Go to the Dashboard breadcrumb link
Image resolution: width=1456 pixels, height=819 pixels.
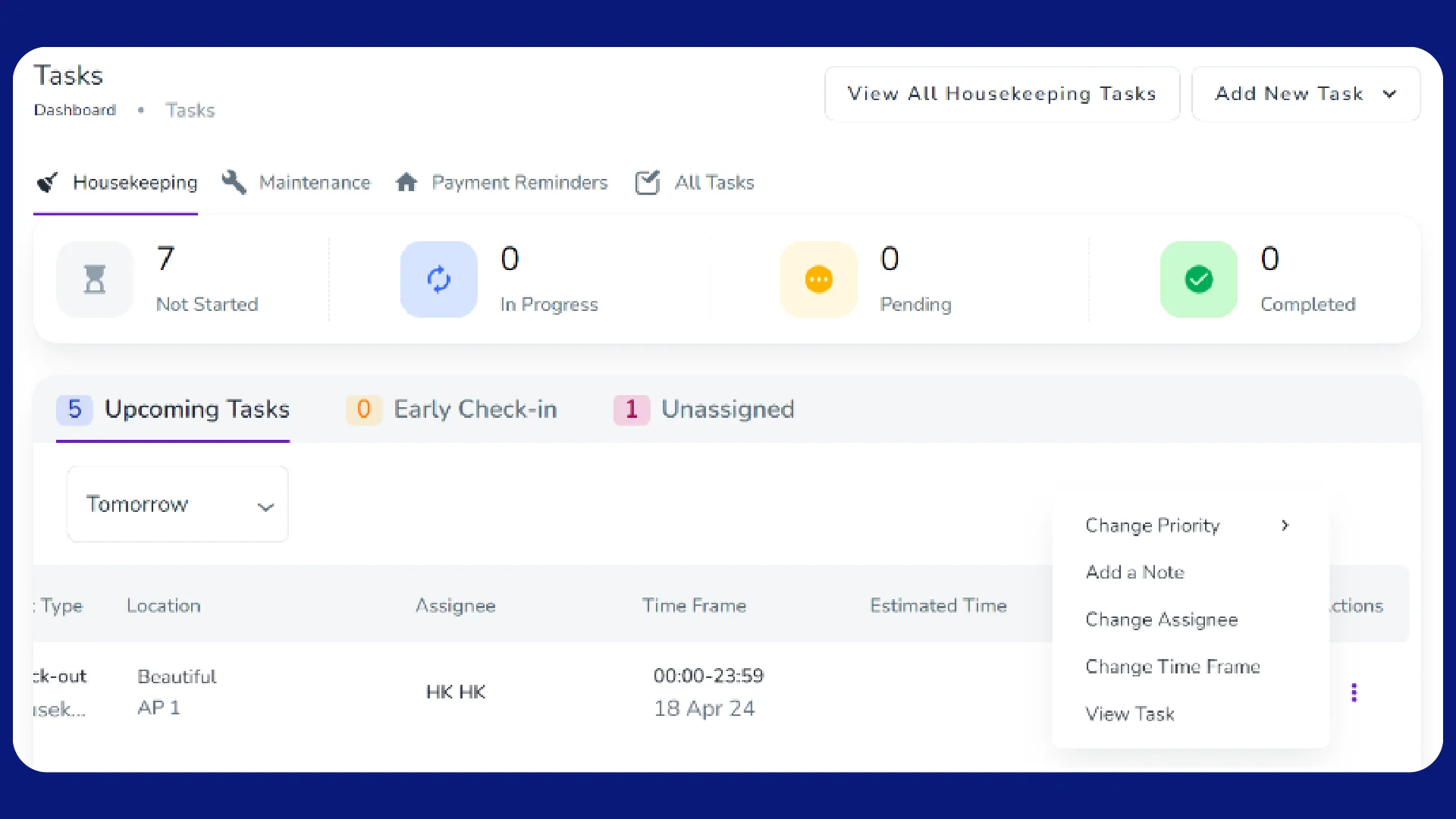tap(74, 111)
